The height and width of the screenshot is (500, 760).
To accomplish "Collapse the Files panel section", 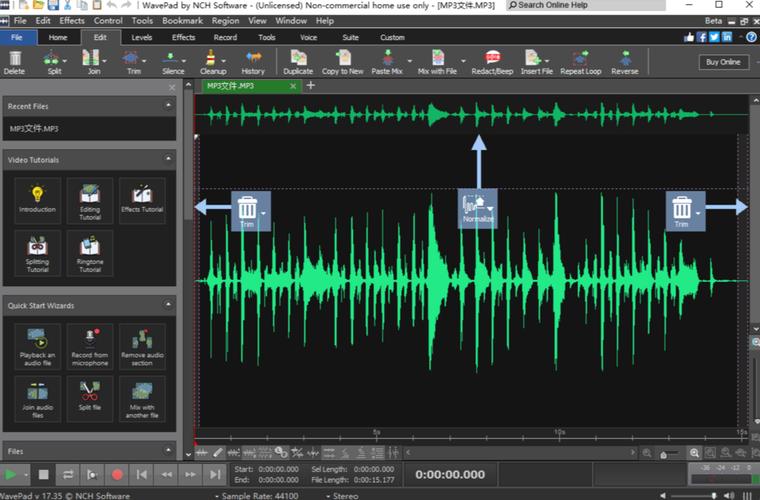I will pyautogui.click(x=168, y=450).
